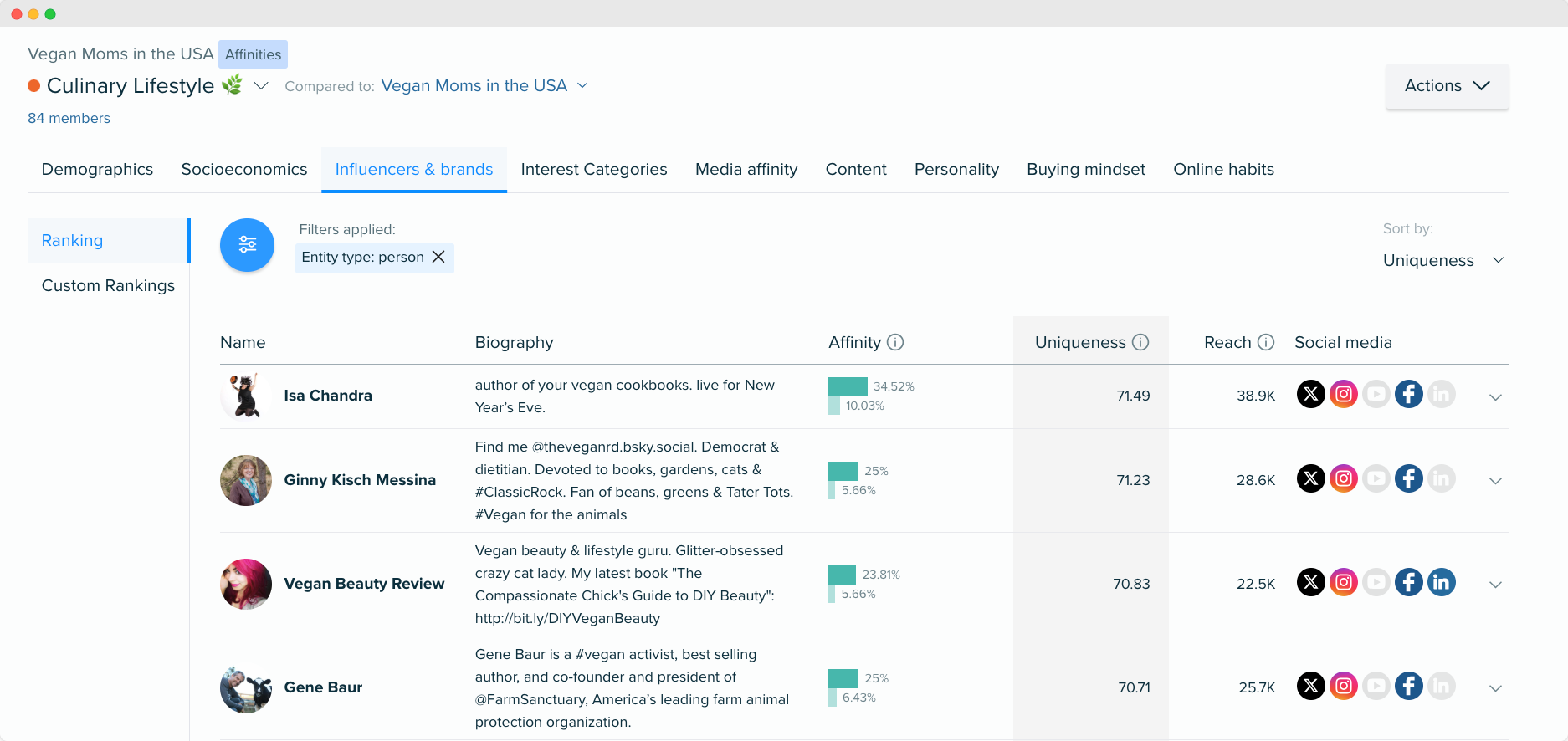1568x741 pixels.
Task: Switch to the Interest Categories tab
Action: (594, 170)
